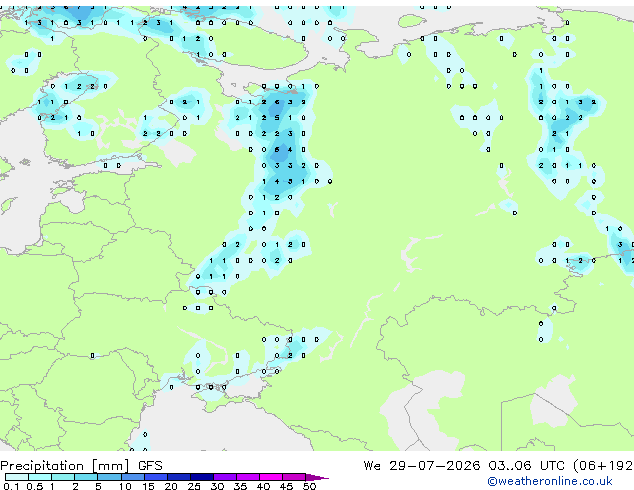Click the date 'We 29-07-2026'
The width and height of the screenshot is (634, 490).
point(422,466)
